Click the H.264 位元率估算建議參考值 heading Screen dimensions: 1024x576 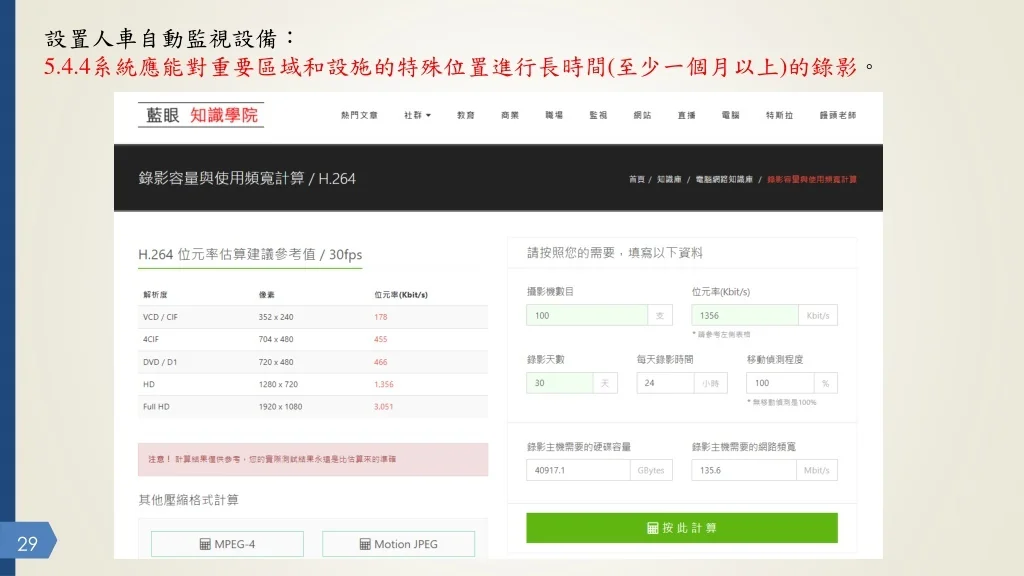[250, 254]
